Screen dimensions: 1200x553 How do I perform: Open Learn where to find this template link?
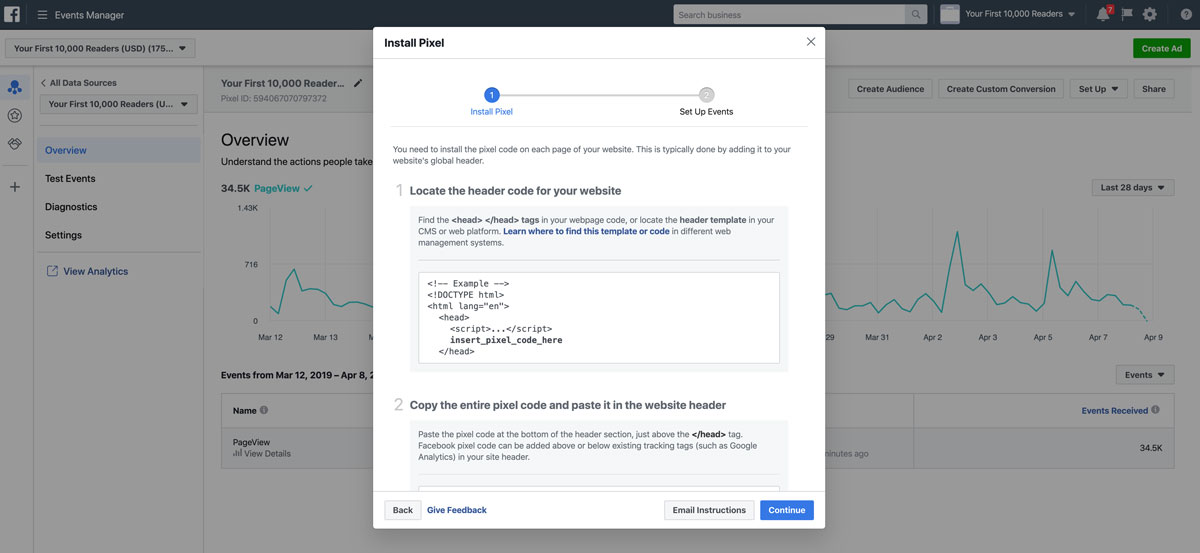pyautogui.click(x=586, y=231)
